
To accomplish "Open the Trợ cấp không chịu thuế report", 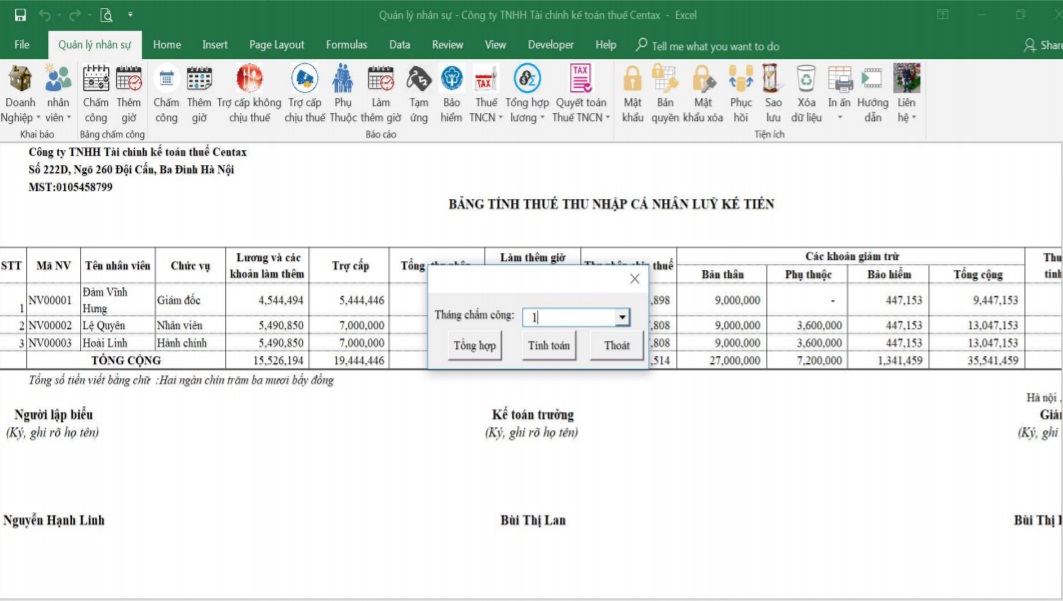I will 249,80.
